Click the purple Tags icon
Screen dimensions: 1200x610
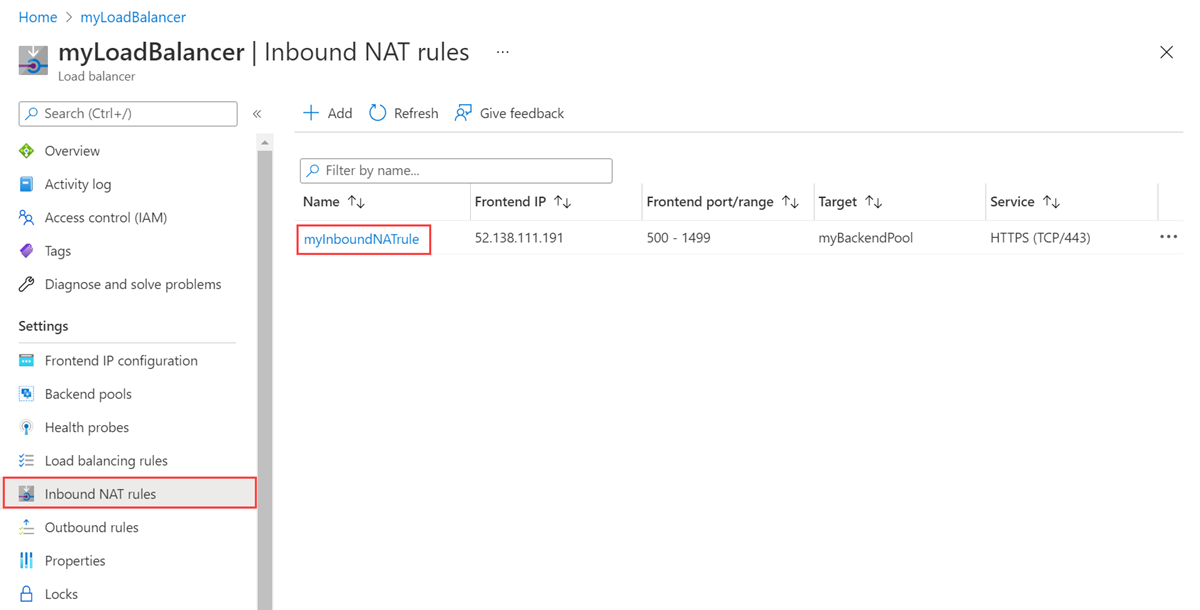27,251
